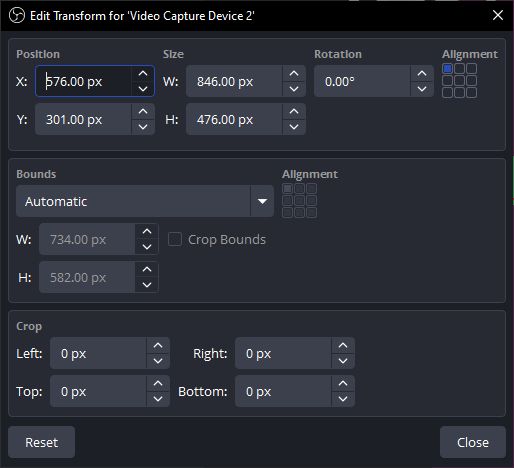Increase Size width with up arrow

click(294, 73)
